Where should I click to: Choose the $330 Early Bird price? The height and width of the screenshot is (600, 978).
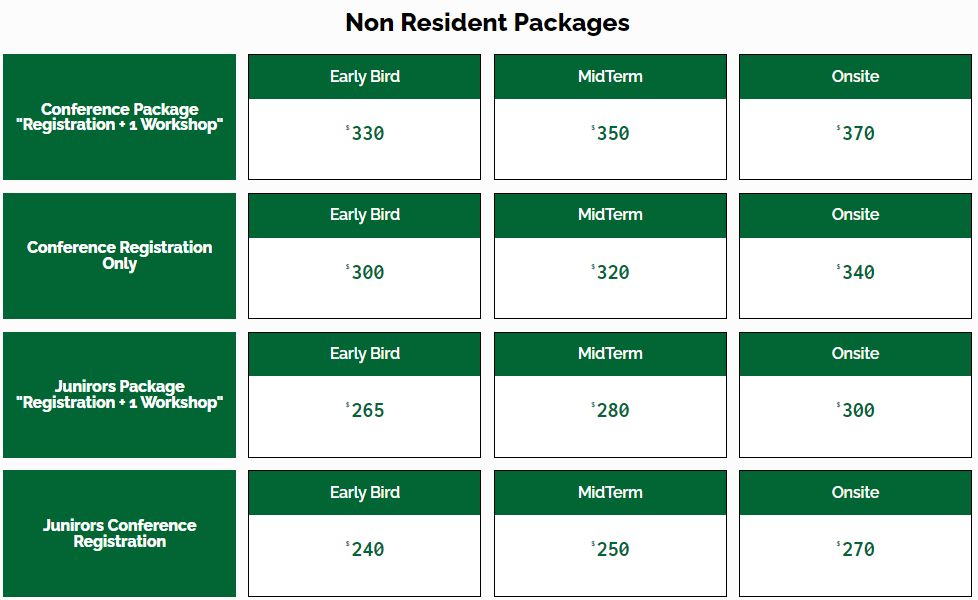tap(366, 134)
